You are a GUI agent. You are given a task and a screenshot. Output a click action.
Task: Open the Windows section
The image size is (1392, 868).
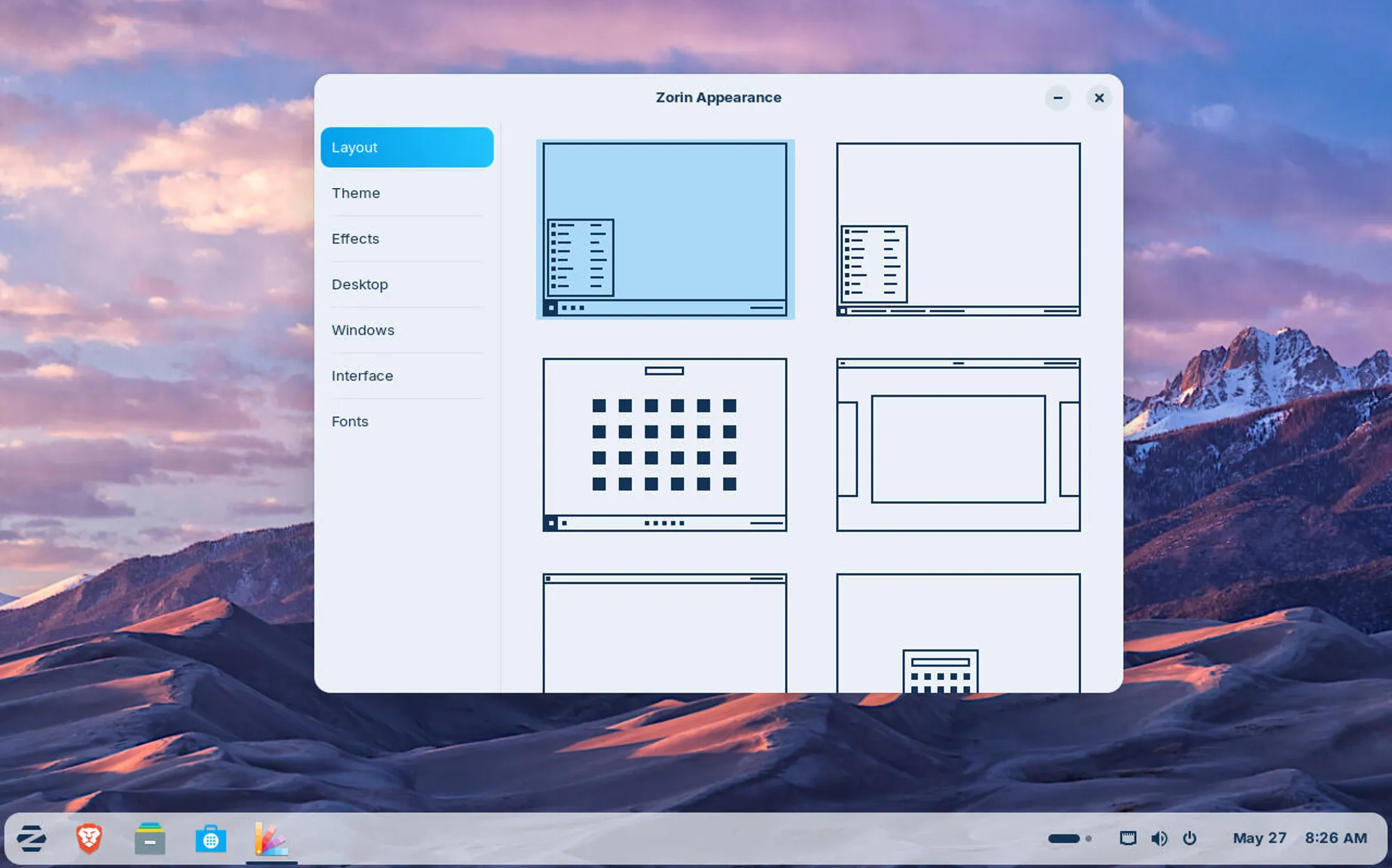pos(407,330)
